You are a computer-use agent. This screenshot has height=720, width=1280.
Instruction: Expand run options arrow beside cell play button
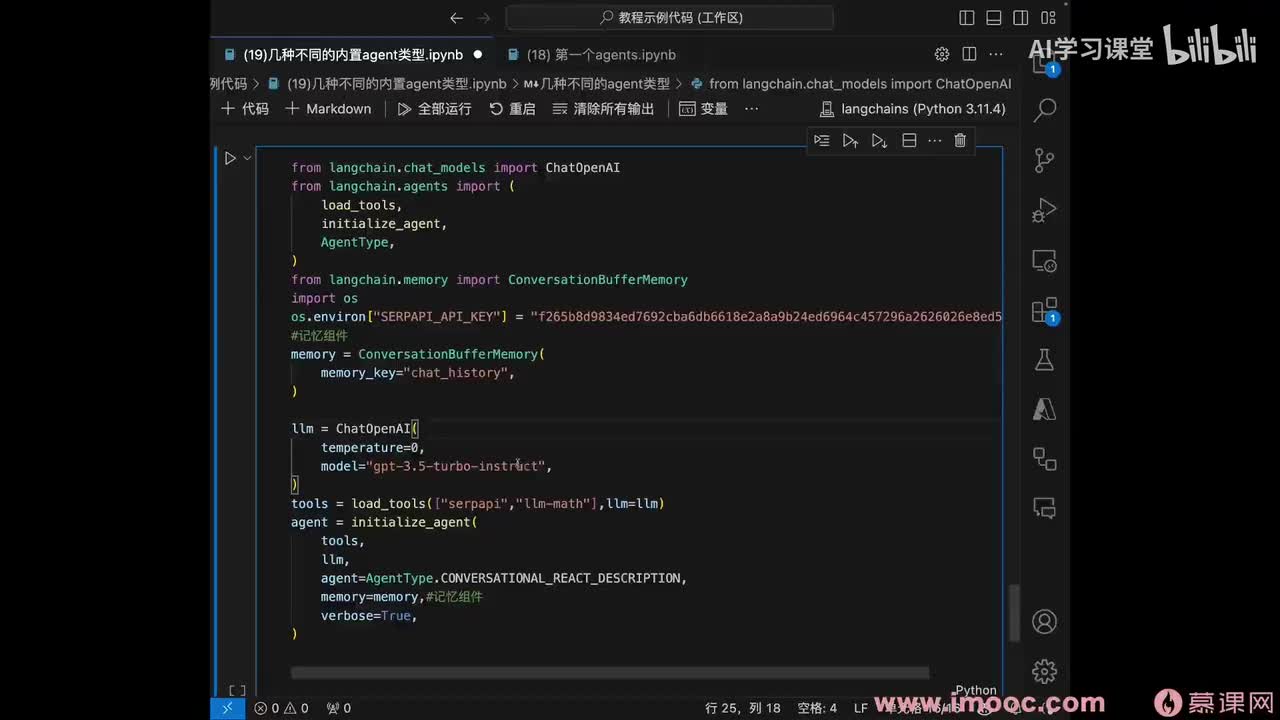pos(247,158)
